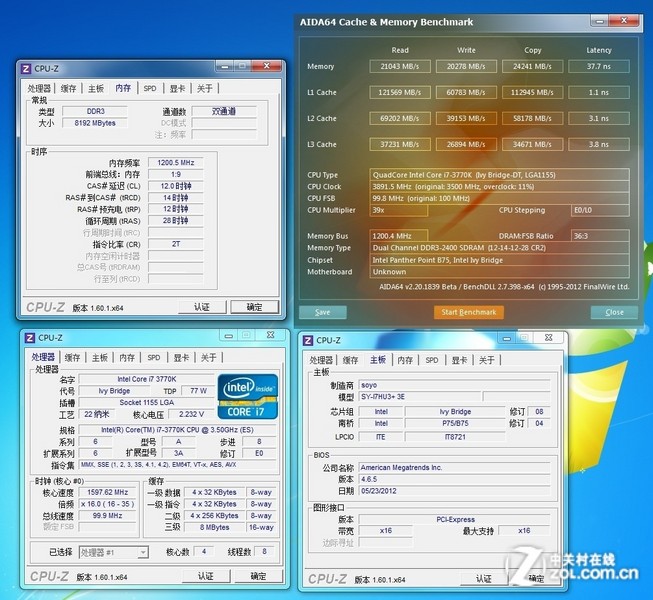Close the AIDA64 benchmark window
The image size is (653, 600).
[623, 20]
